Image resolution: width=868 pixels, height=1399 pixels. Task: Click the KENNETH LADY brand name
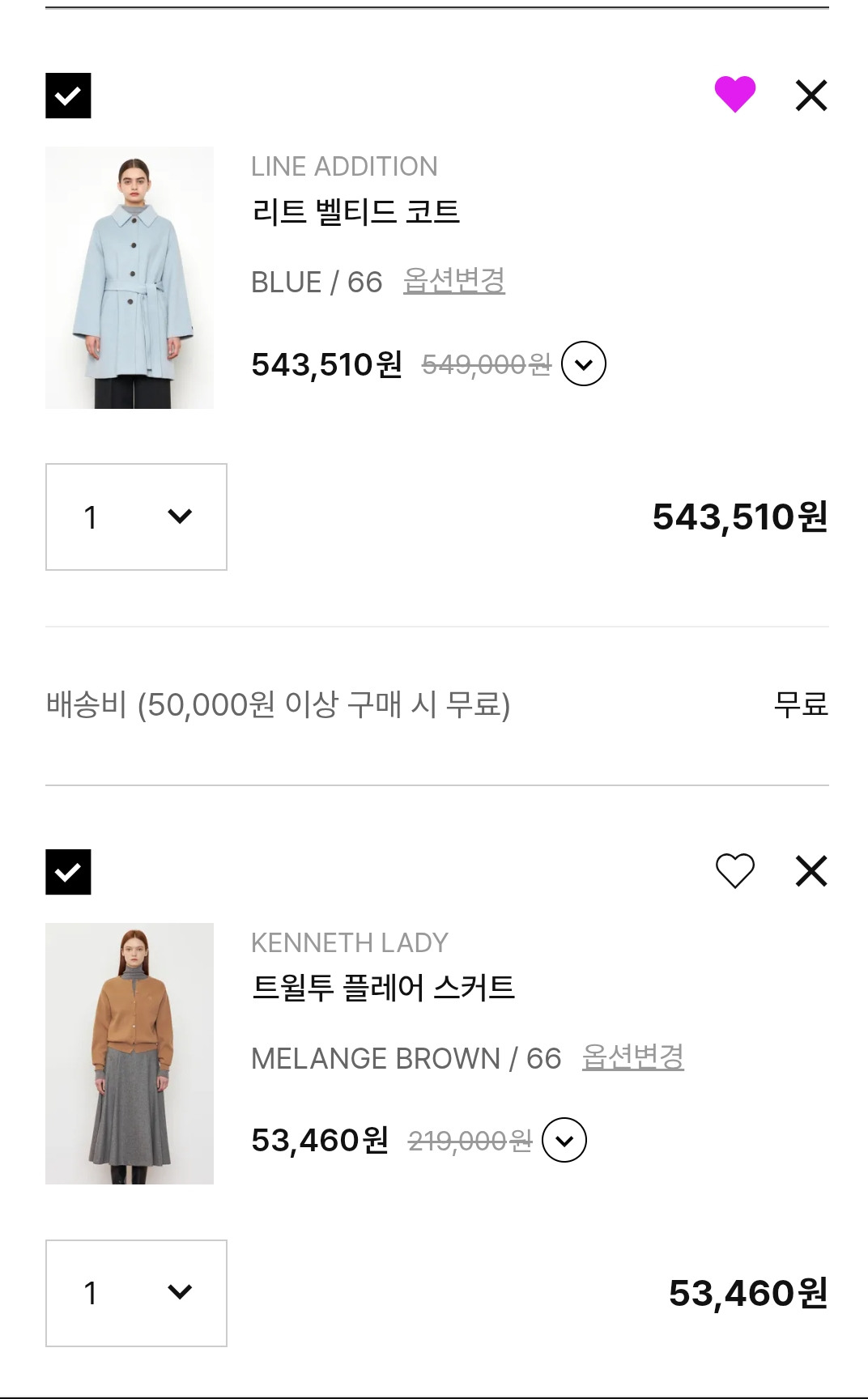pyautogui.click(x=349, y=942)
